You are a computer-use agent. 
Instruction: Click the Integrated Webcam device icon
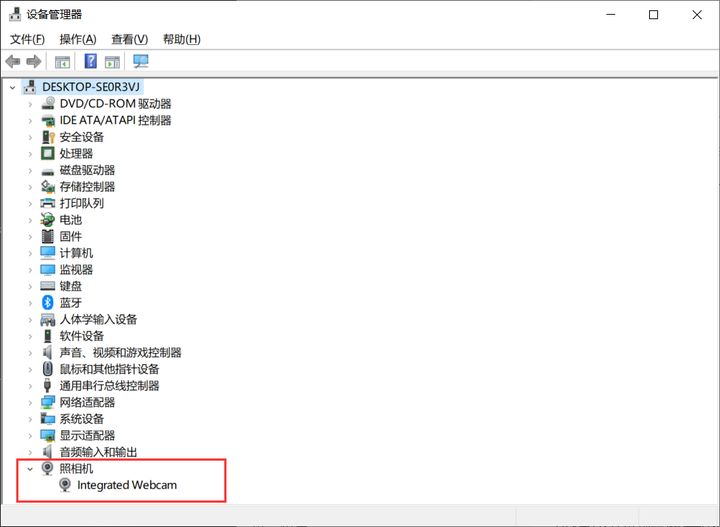[x=66, y=485]
